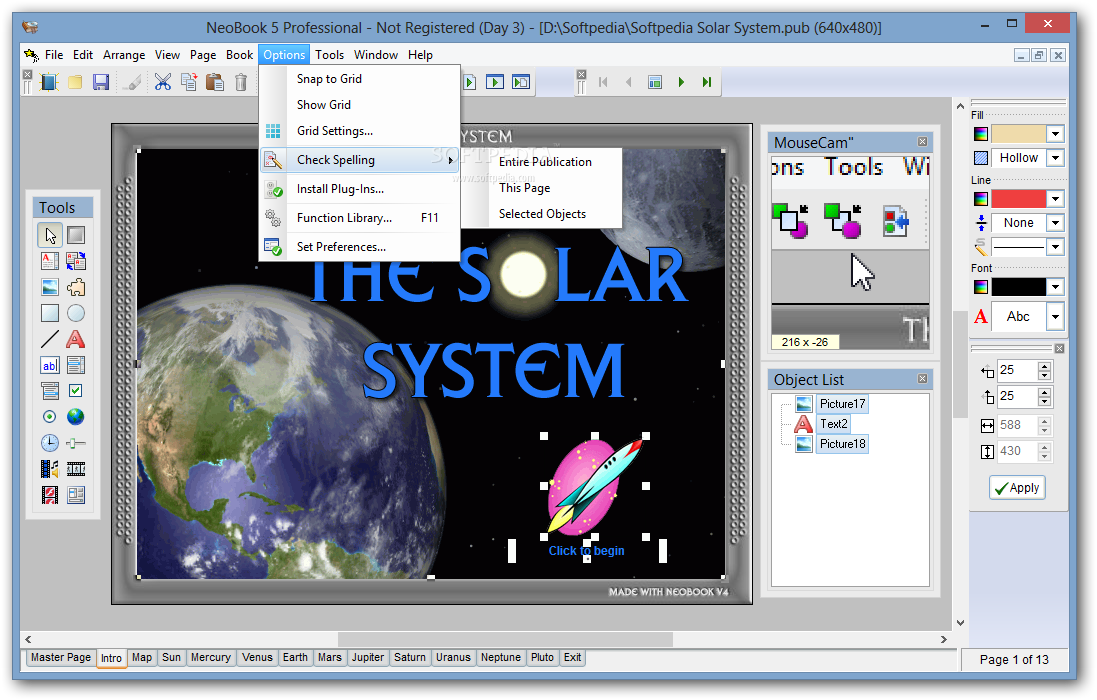Paste from clipboard toolbar icon
Screen dimensions: 1097x700
215,82
